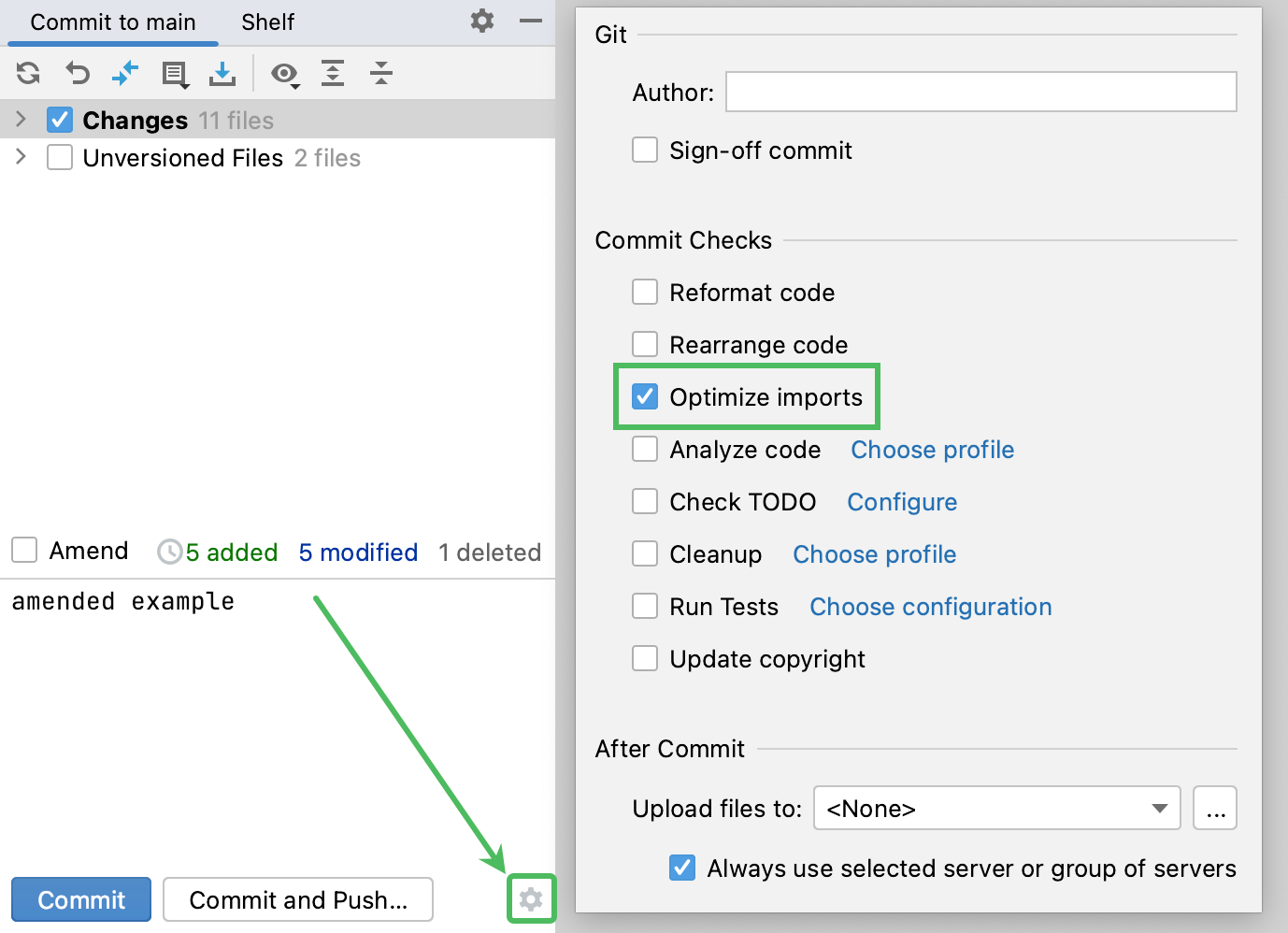Image resolution: width=1288 pixels, height=933 pixels.
Task: Expand all file groups in tree
Action: (333, 73)
